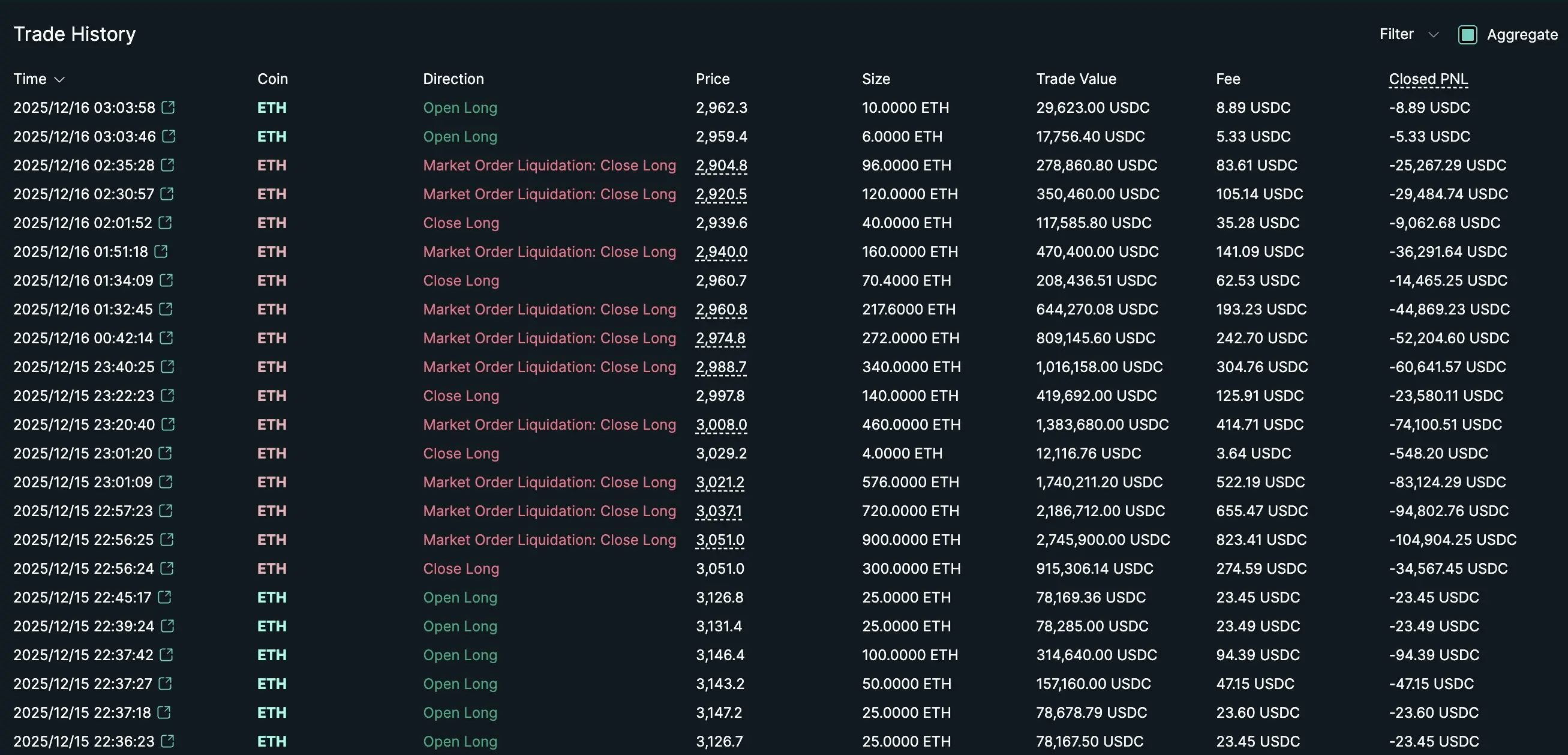The image size is (1568, 755).
Task: Open transaction link for 22:37:42 trade
Action: point(166,655)
